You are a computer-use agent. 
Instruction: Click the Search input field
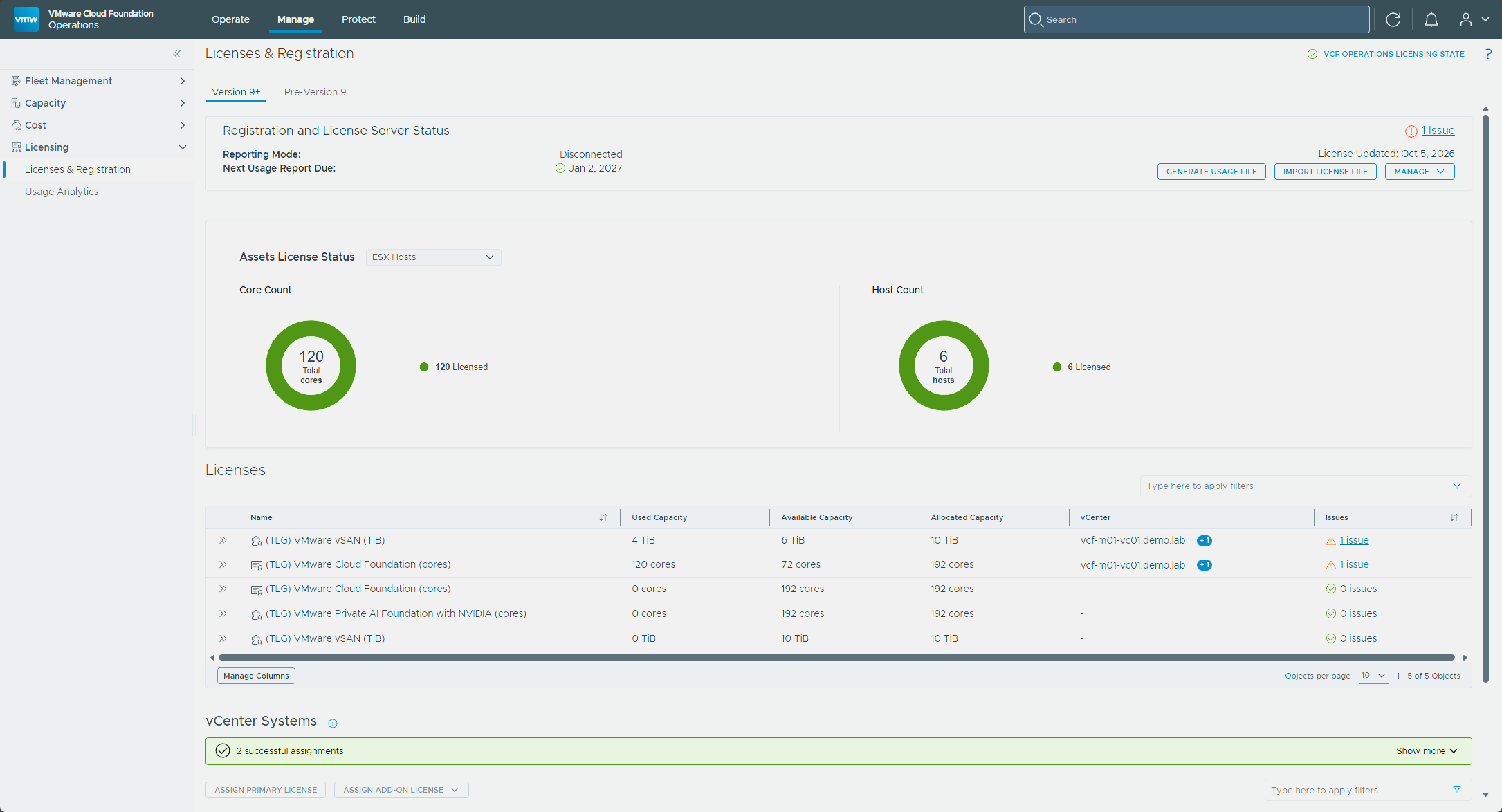[1196, 19]
